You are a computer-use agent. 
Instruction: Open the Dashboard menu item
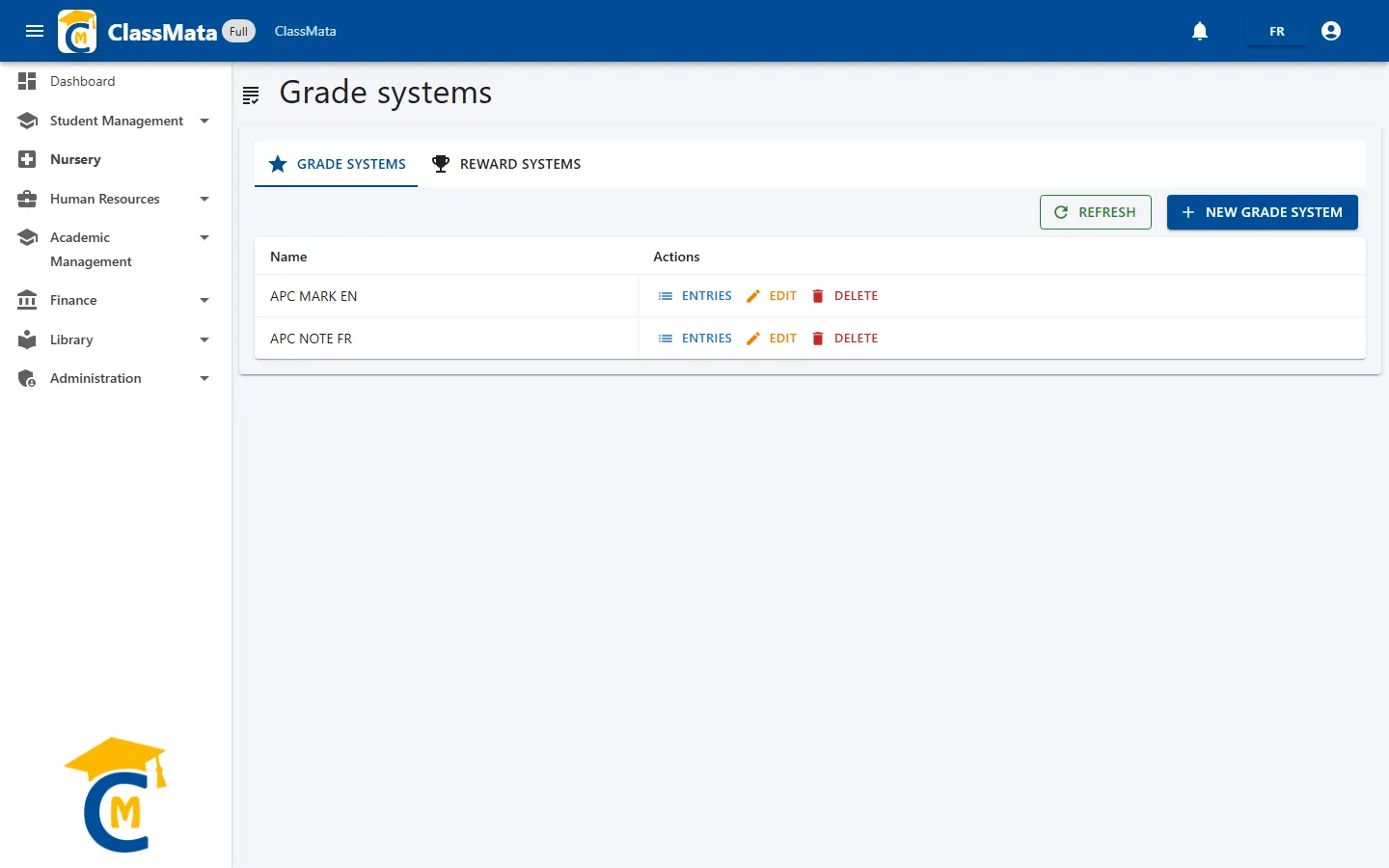click(116, 81)
